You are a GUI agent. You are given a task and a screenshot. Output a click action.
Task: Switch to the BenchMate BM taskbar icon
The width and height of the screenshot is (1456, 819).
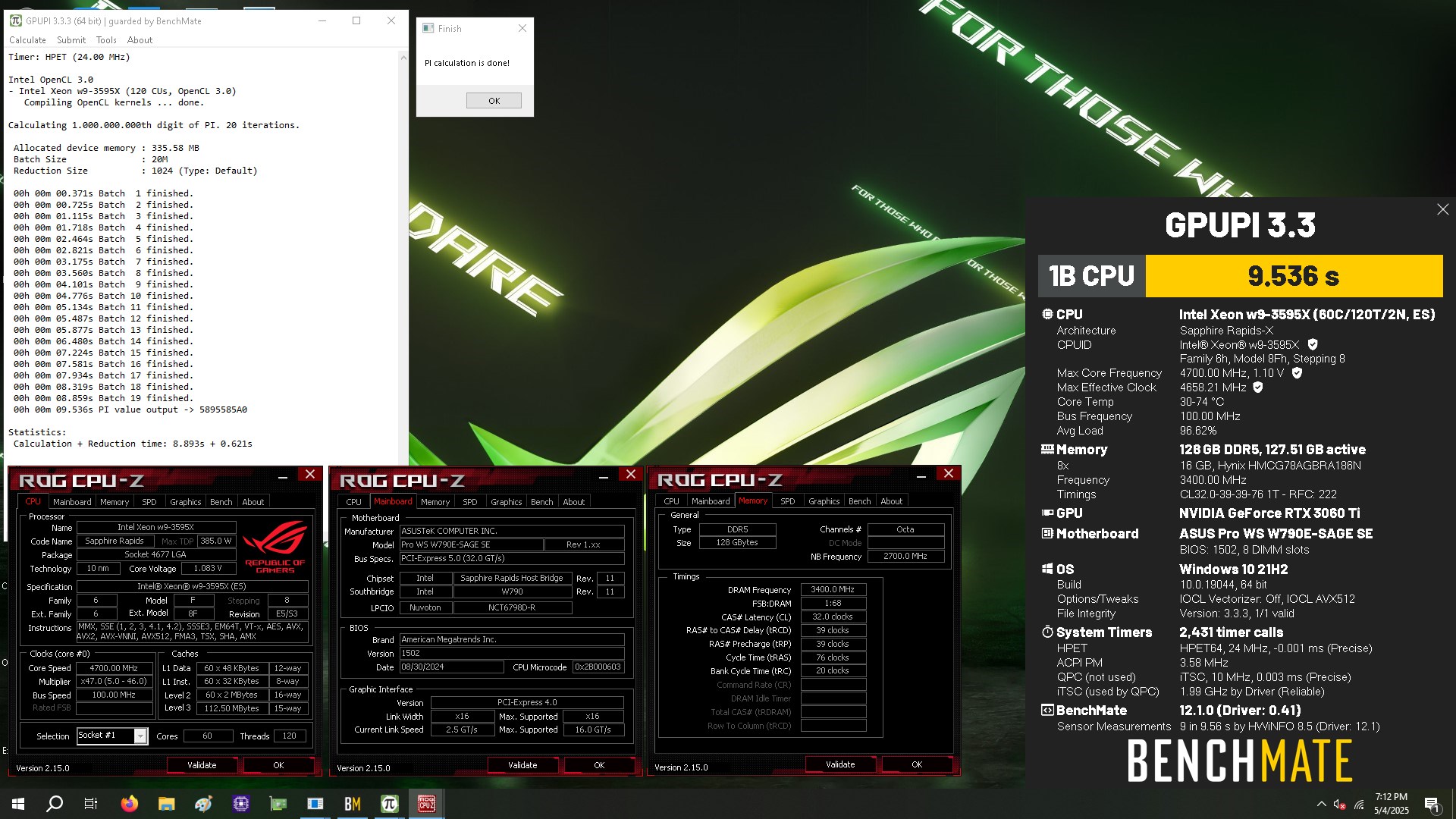(x=353, y=804)
